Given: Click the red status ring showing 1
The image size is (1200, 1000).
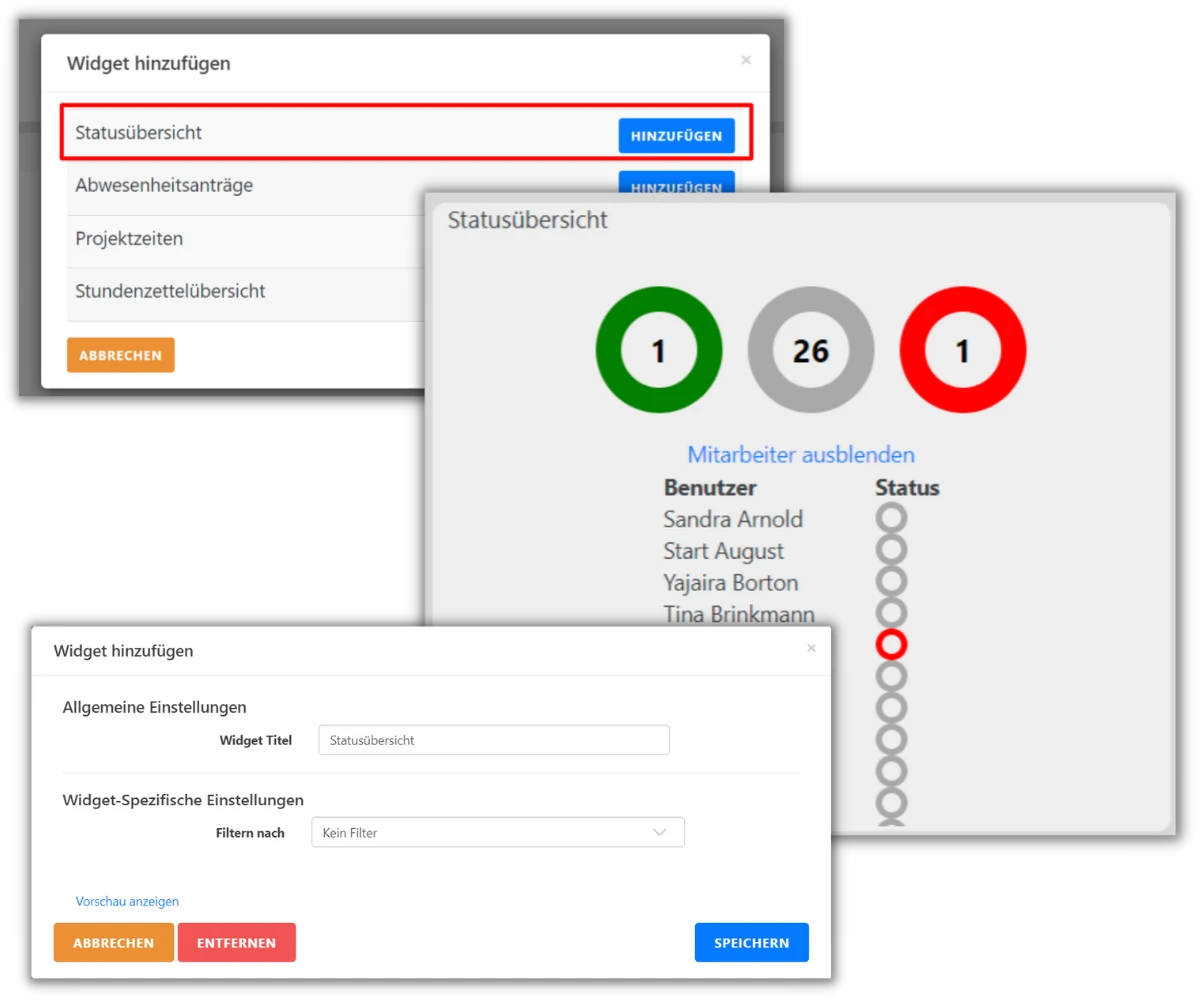Looking at the screenshot, I should [x=961, y=350].
